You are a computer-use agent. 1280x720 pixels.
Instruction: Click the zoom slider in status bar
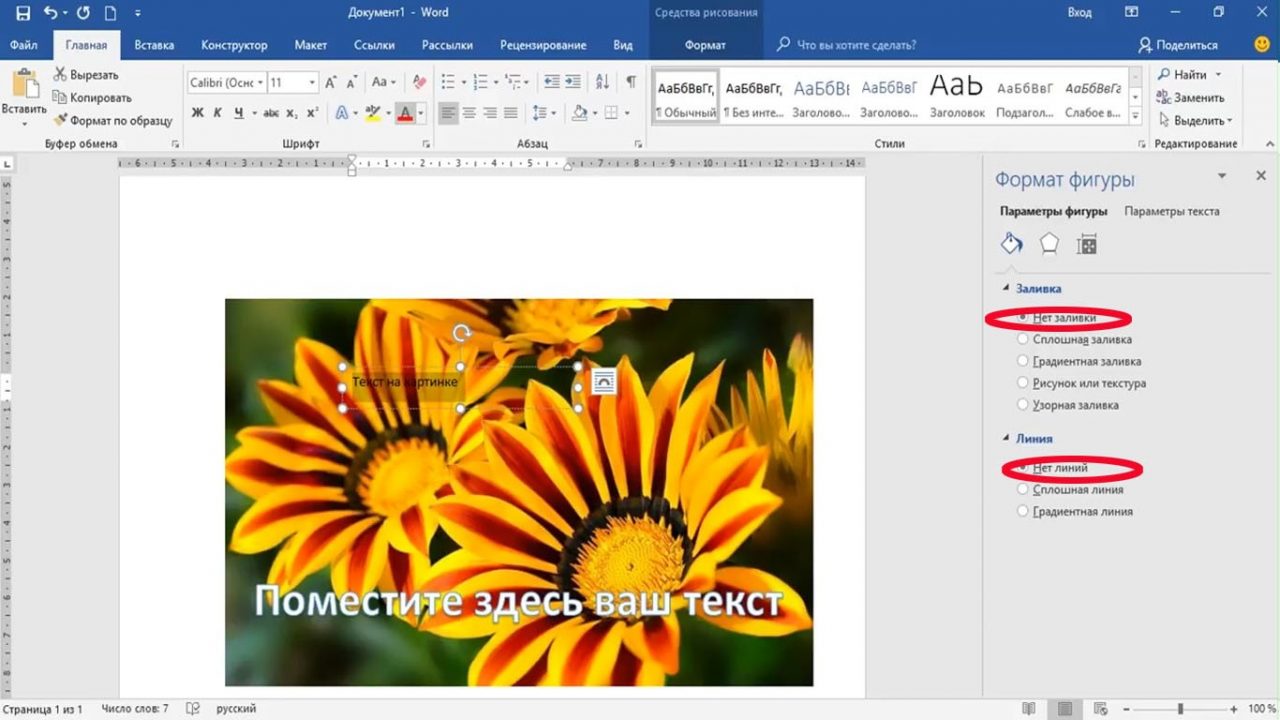(1181, 709)
